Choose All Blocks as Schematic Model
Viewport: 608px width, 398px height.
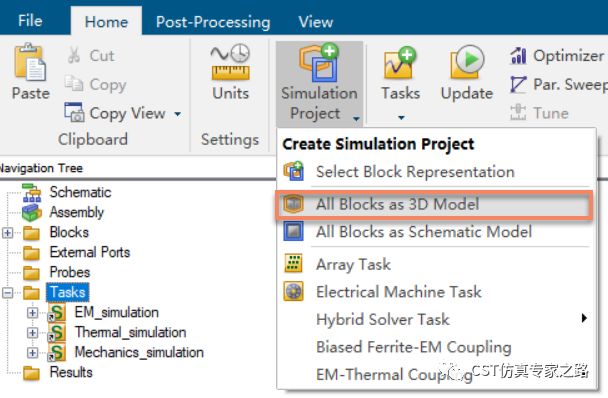pos(408,232)
